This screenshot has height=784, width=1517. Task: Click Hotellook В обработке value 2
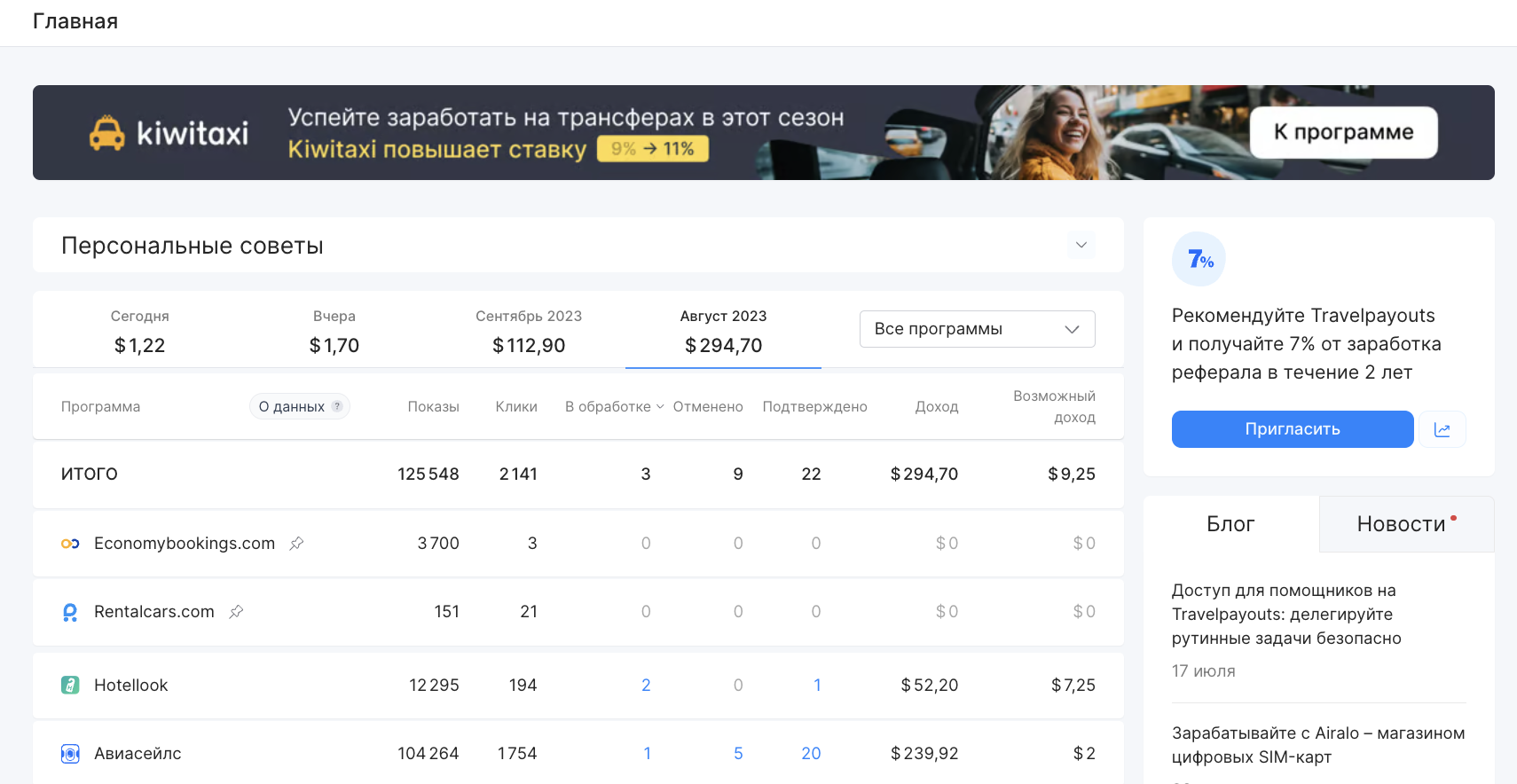[x=646, y=686]
